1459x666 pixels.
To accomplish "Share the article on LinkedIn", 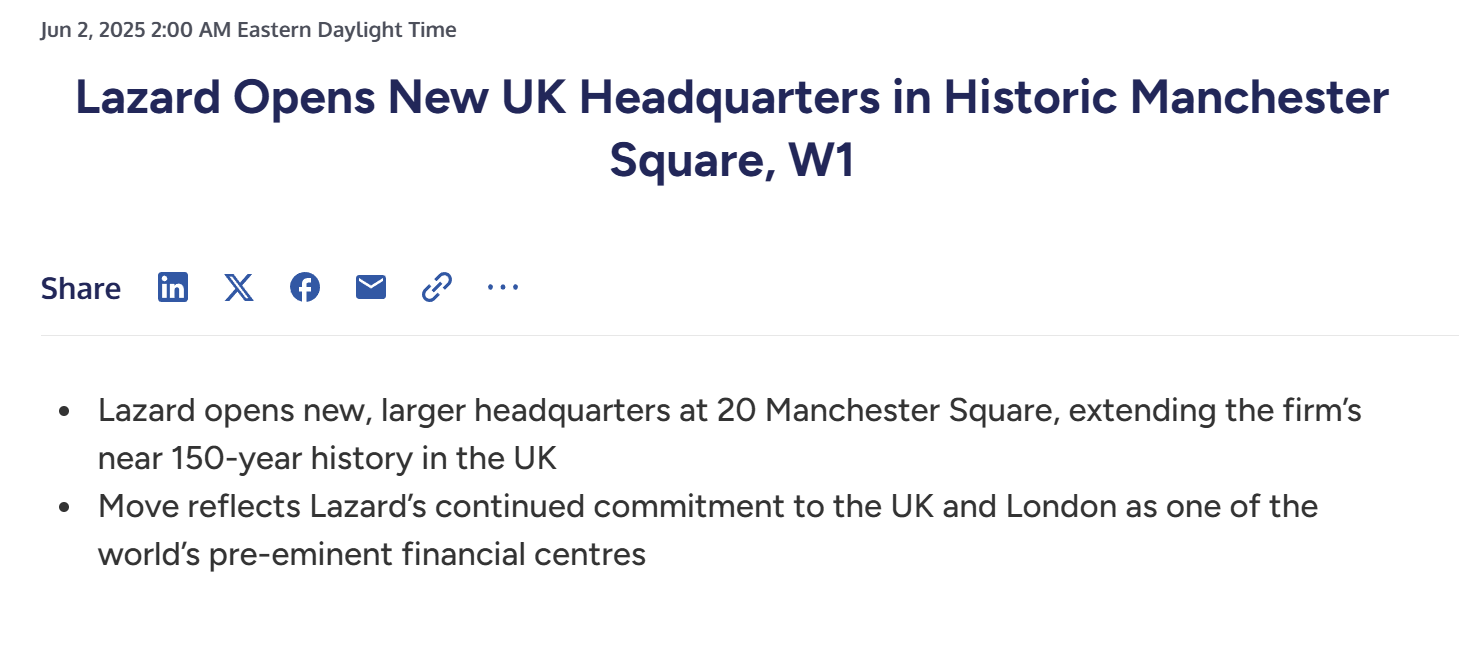I will 173,288.
